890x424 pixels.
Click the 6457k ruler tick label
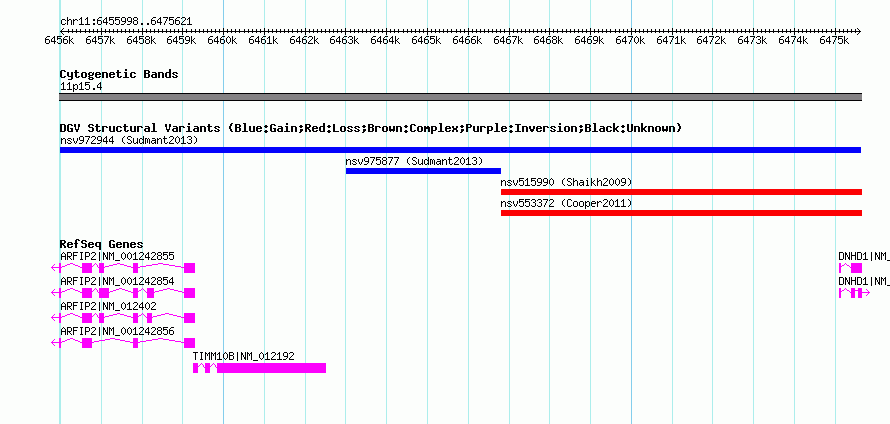[x=100, y=41]
